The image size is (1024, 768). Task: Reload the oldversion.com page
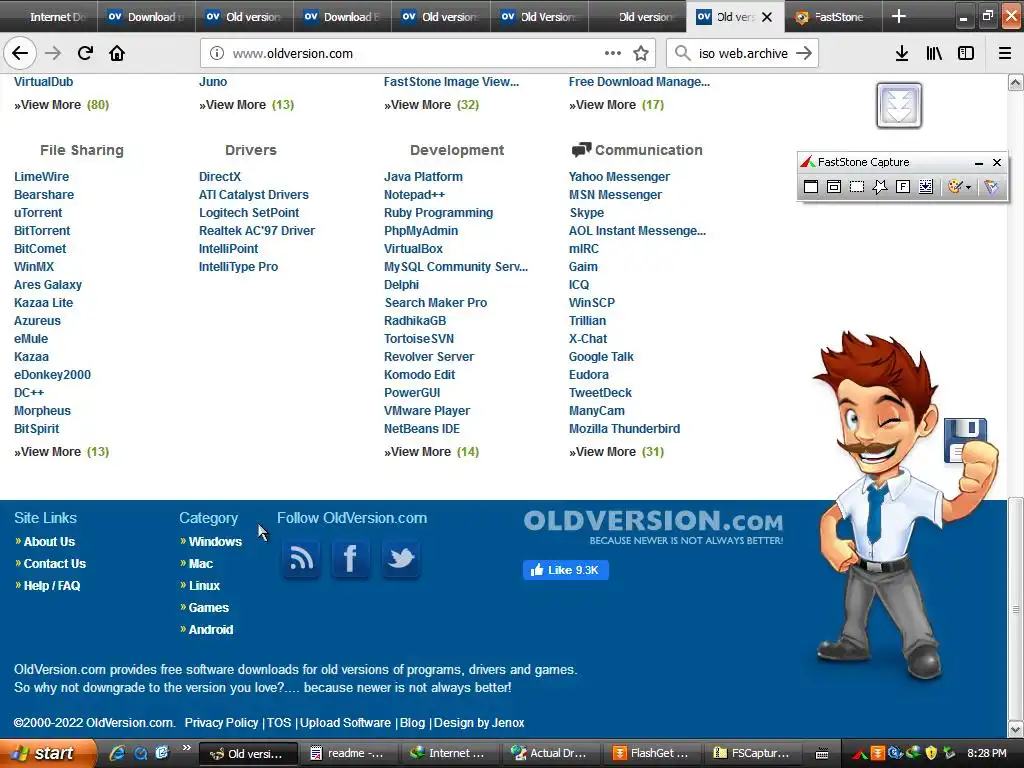[85, 53]
